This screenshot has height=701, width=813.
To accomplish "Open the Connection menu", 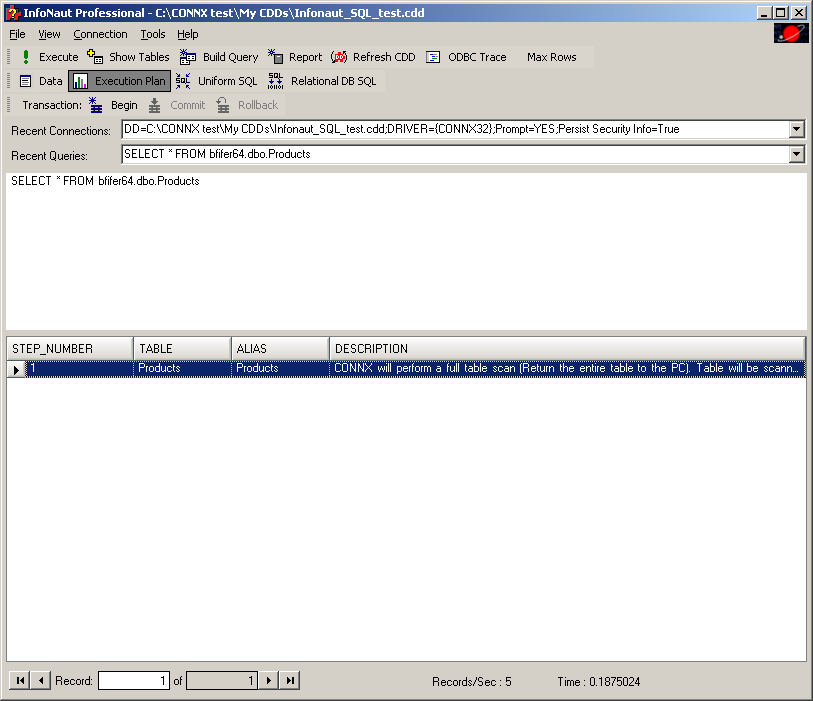I will coord(100,34).
